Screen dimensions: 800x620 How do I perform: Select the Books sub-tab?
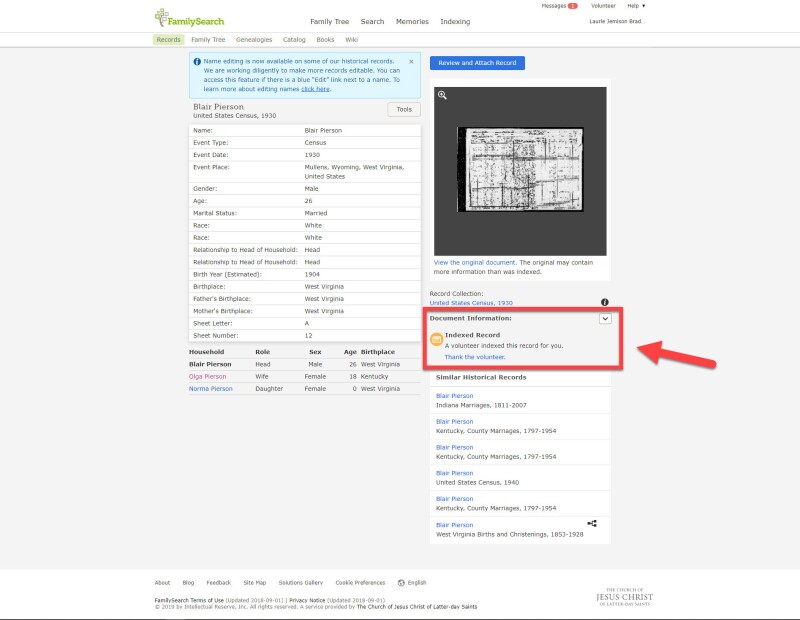pos(325,40)
